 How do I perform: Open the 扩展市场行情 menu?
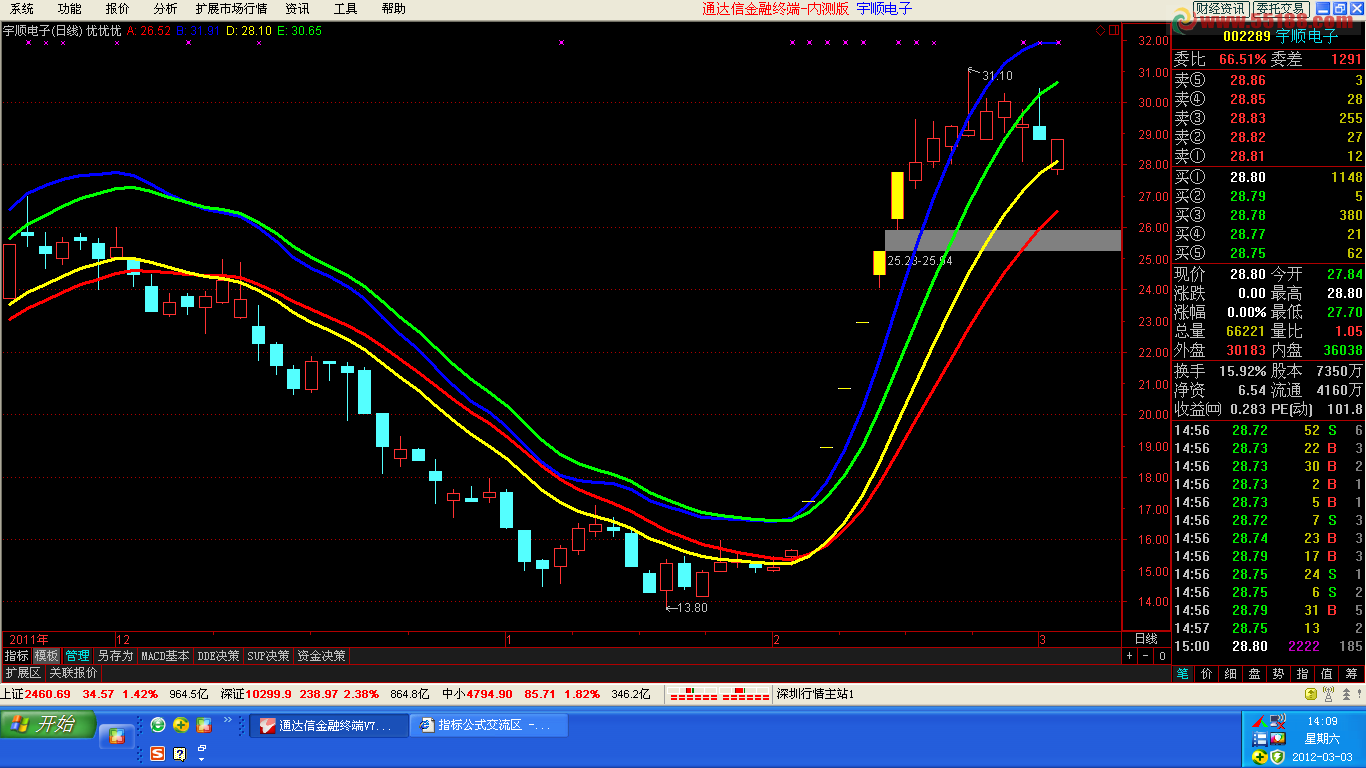(231, 9)
